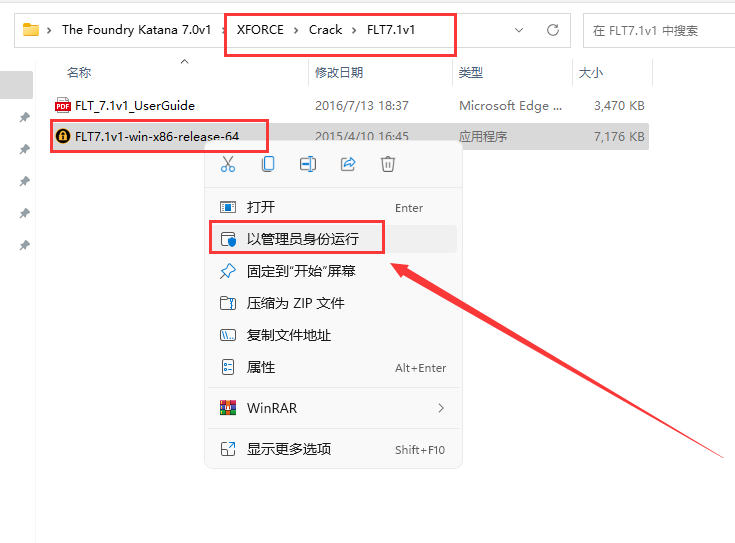
Task: Select 打开 from the context menu
Action: pos(333,207)
